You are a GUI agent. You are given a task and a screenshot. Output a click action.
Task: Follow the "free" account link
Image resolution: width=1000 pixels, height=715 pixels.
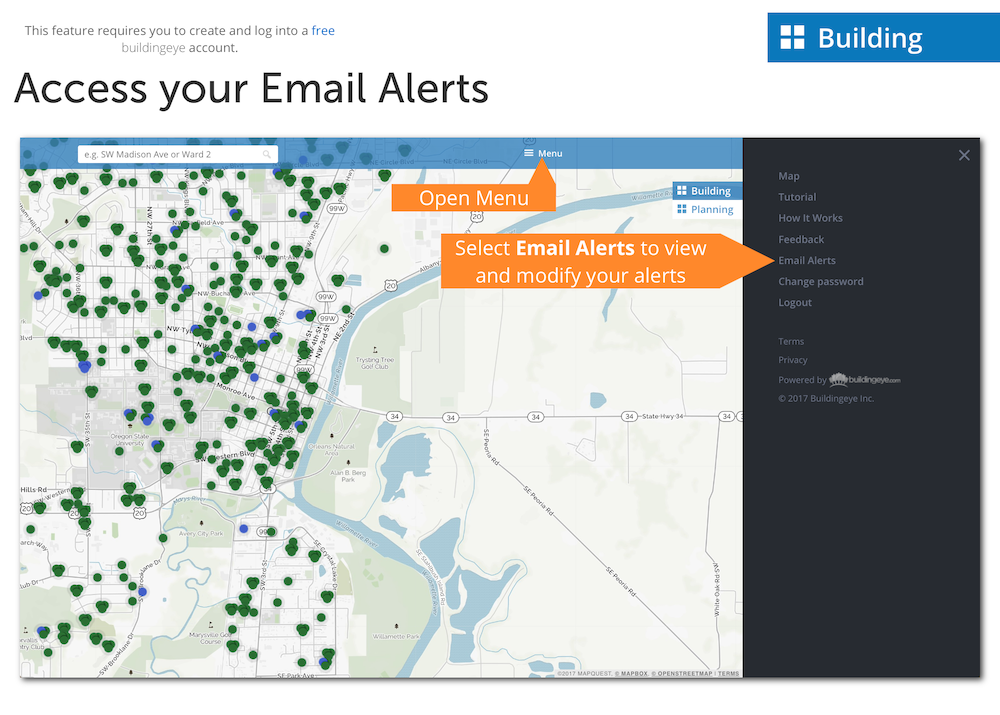pyautogui.click(x=323, y=31)
